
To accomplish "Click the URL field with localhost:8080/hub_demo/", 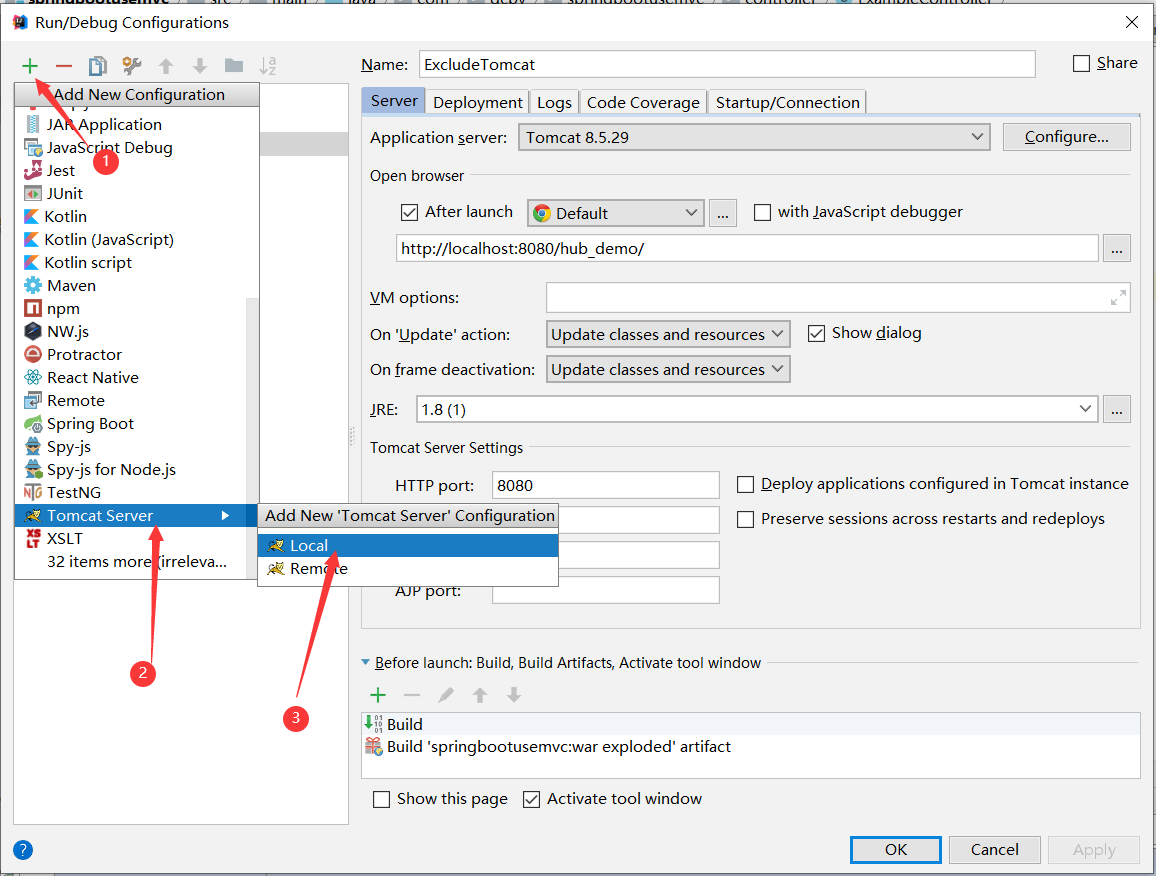I will (747, 248).
